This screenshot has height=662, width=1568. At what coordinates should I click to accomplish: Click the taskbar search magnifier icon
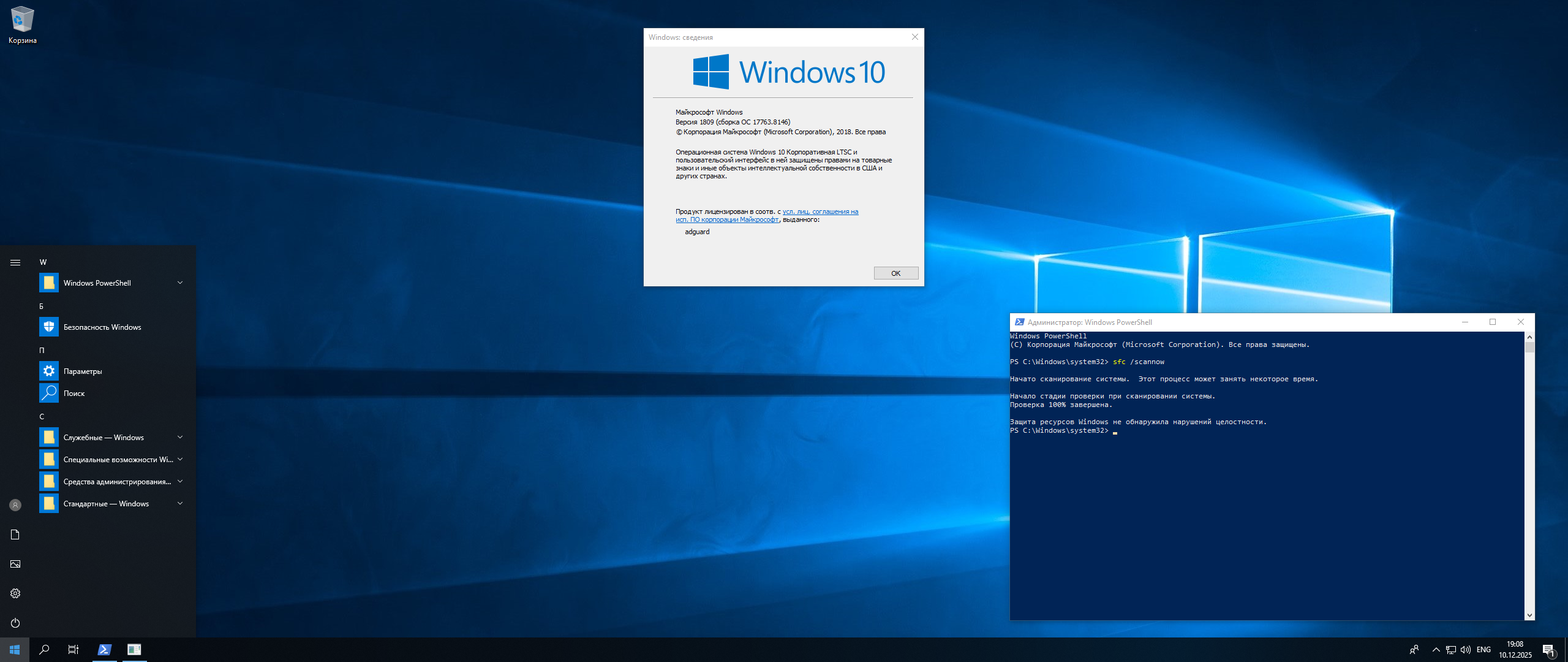(x=44, y=650)
